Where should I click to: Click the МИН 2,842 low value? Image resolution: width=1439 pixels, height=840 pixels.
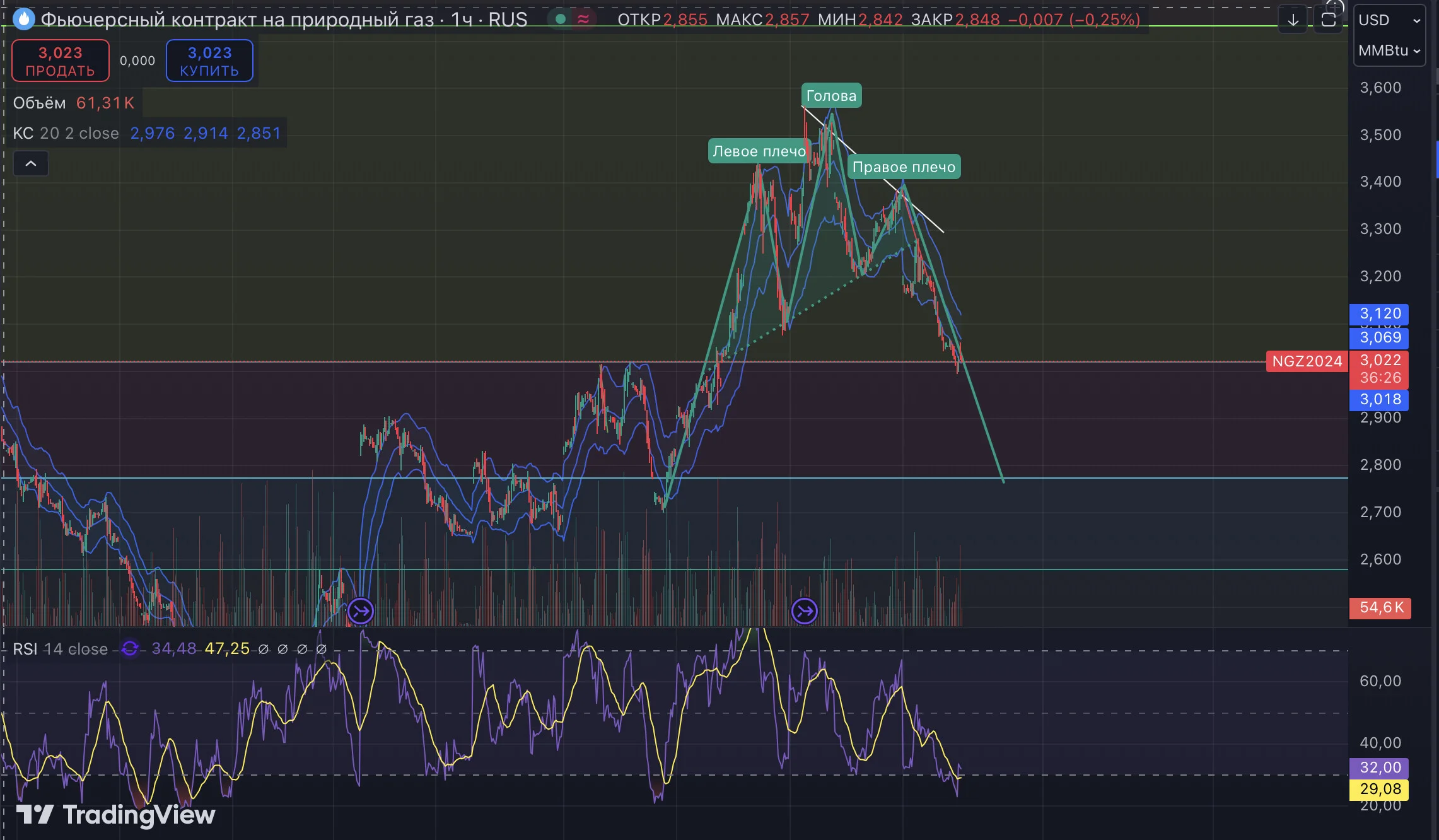(860, 20)
